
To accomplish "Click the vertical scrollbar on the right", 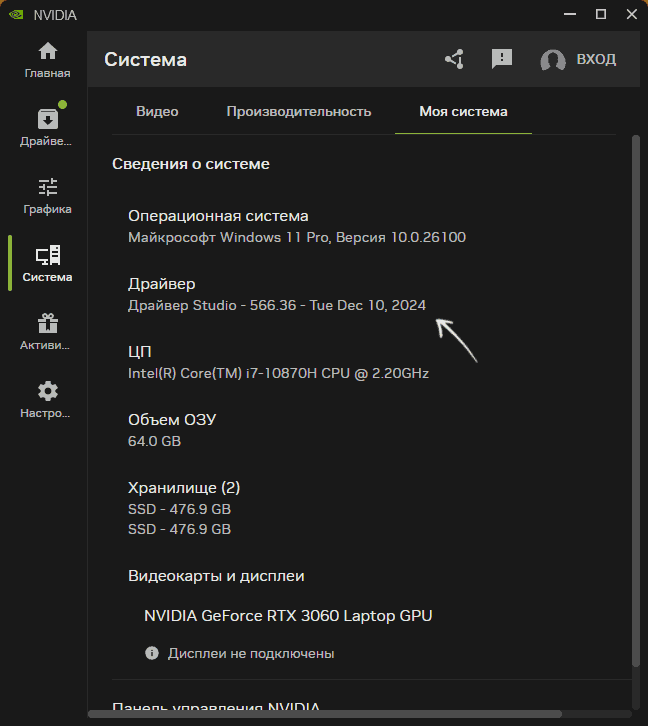I will (635, 400).
